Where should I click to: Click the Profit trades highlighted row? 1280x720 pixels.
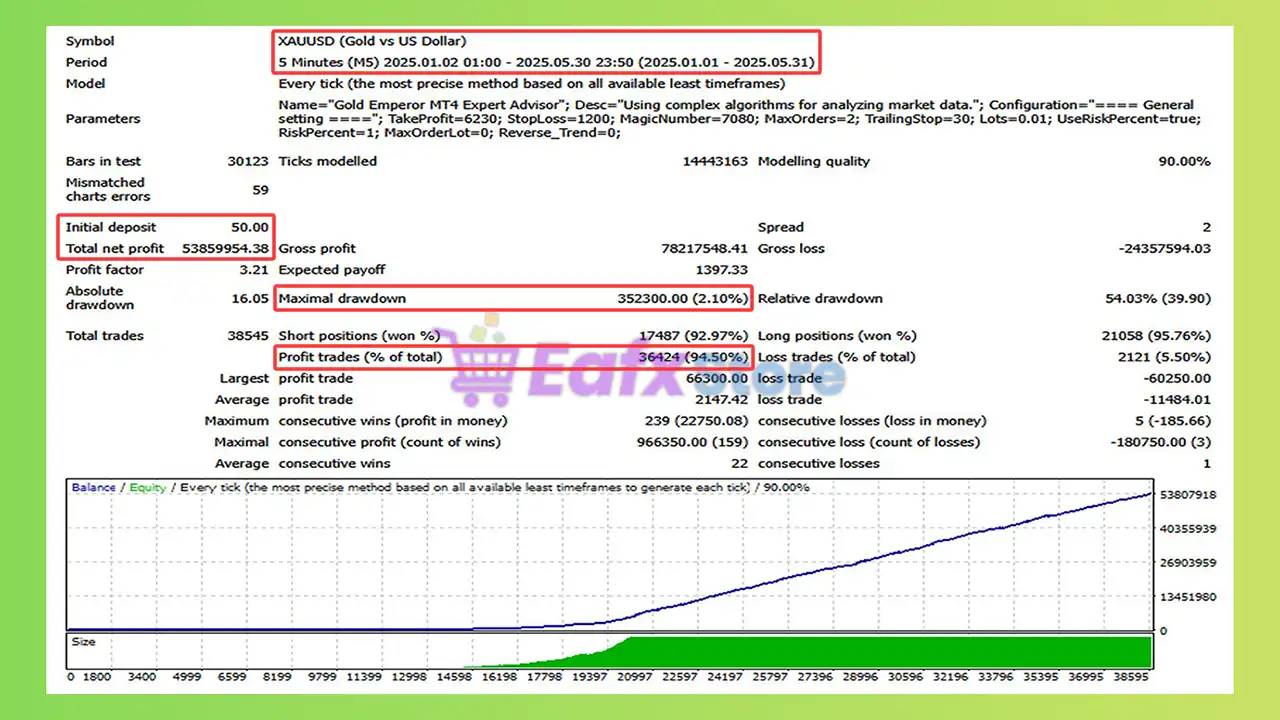[x=512, y=357]
